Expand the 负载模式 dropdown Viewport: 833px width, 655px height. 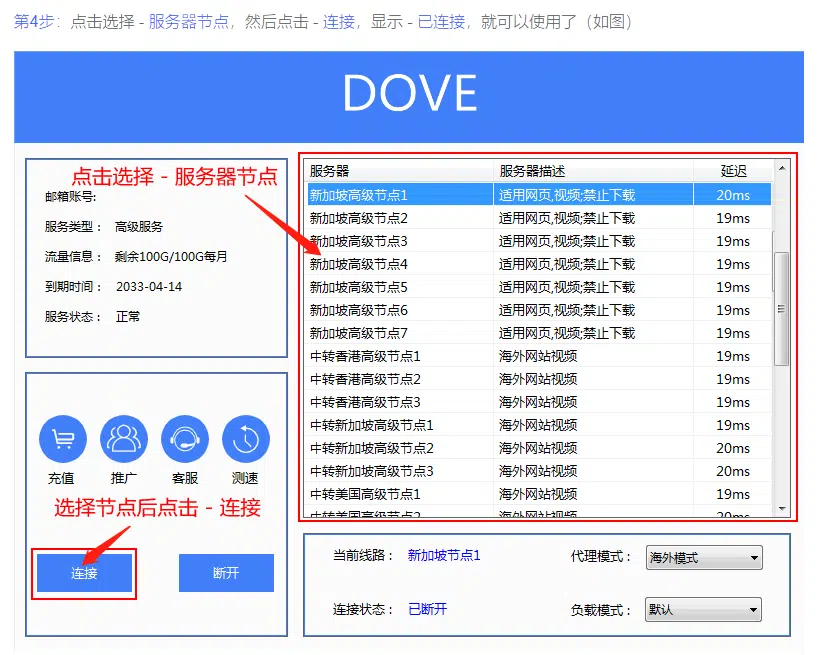704,610
